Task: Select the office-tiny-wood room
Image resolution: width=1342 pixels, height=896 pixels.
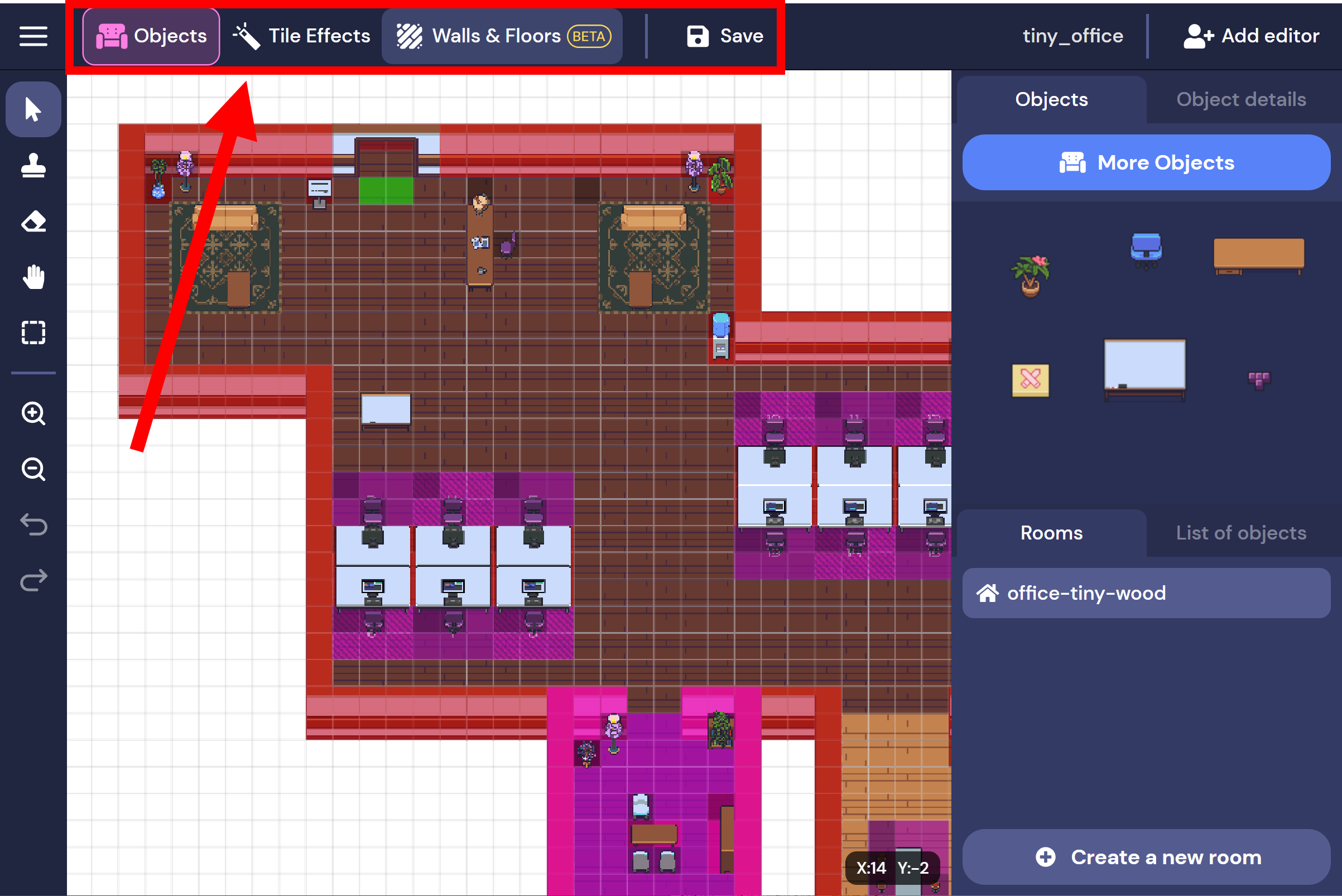Action: [1146, 593]
